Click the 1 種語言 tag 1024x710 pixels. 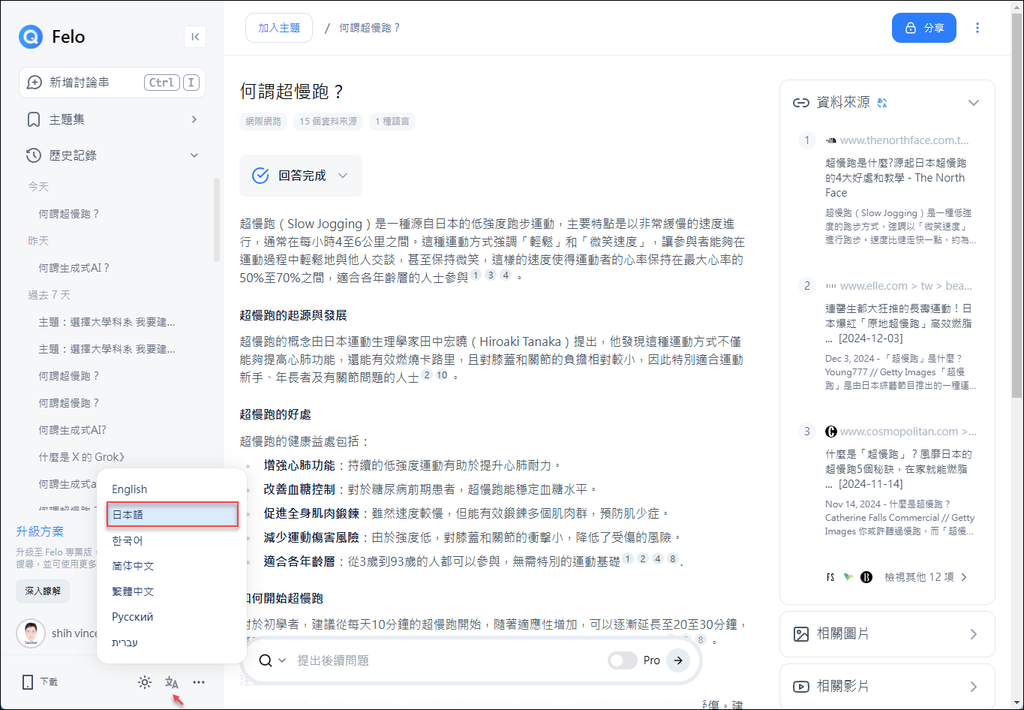(x=392, y=121)
